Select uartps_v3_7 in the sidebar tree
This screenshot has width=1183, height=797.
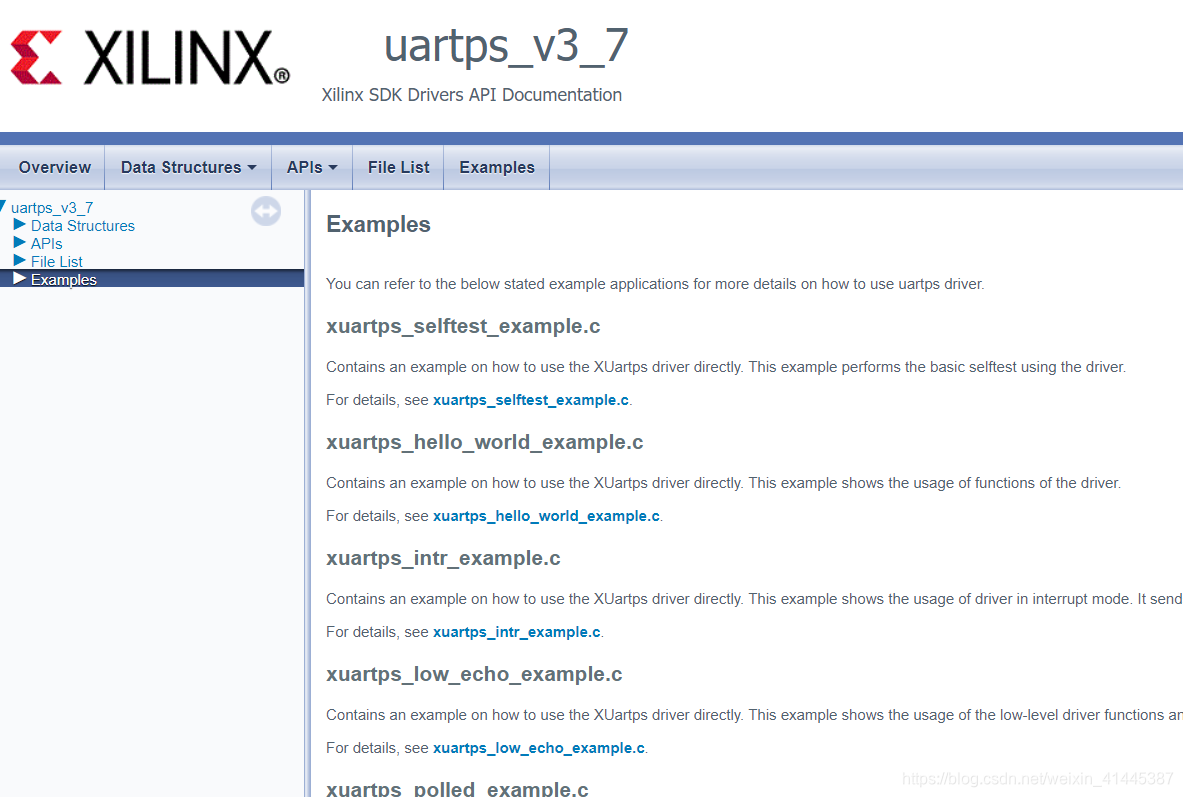coord(52,208)
